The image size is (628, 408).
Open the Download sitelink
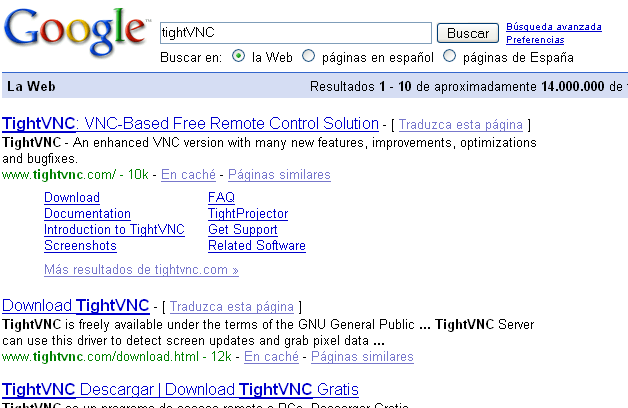point(72,197)
